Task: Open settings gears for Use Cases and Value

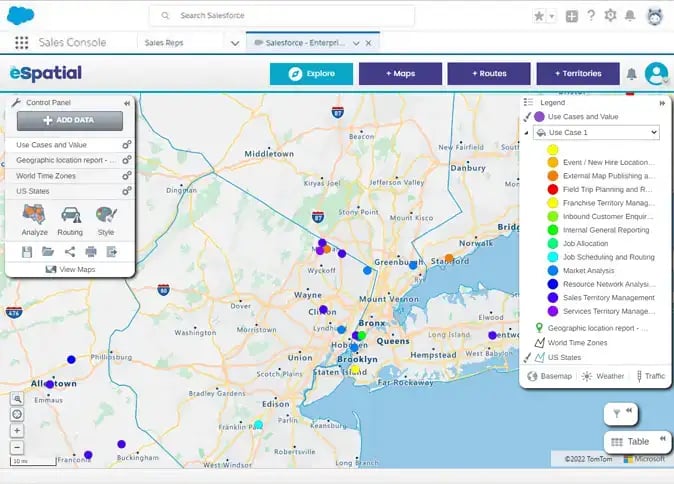Action: pyautogui.click(x=126, y=145)
